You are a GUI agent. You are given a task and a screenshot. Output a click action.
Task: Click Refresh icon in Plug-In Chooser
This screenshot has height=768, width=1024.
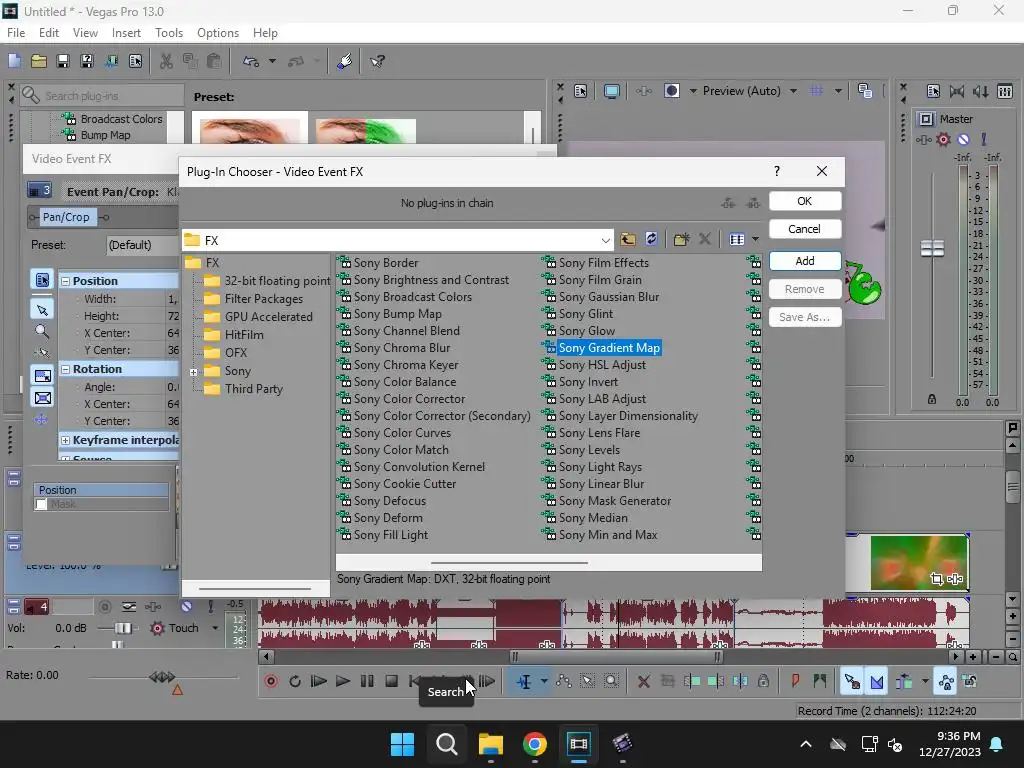tap(651, 240)
